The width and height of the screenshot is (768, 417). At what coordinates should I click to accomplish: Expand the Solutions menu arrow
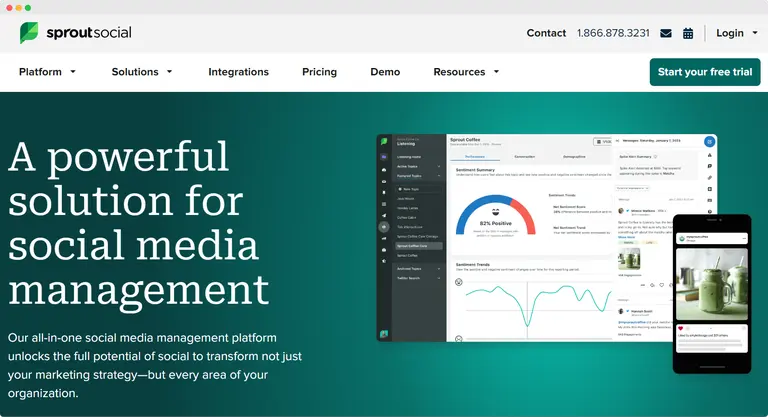pyautogui.click(x=169, y=72)
